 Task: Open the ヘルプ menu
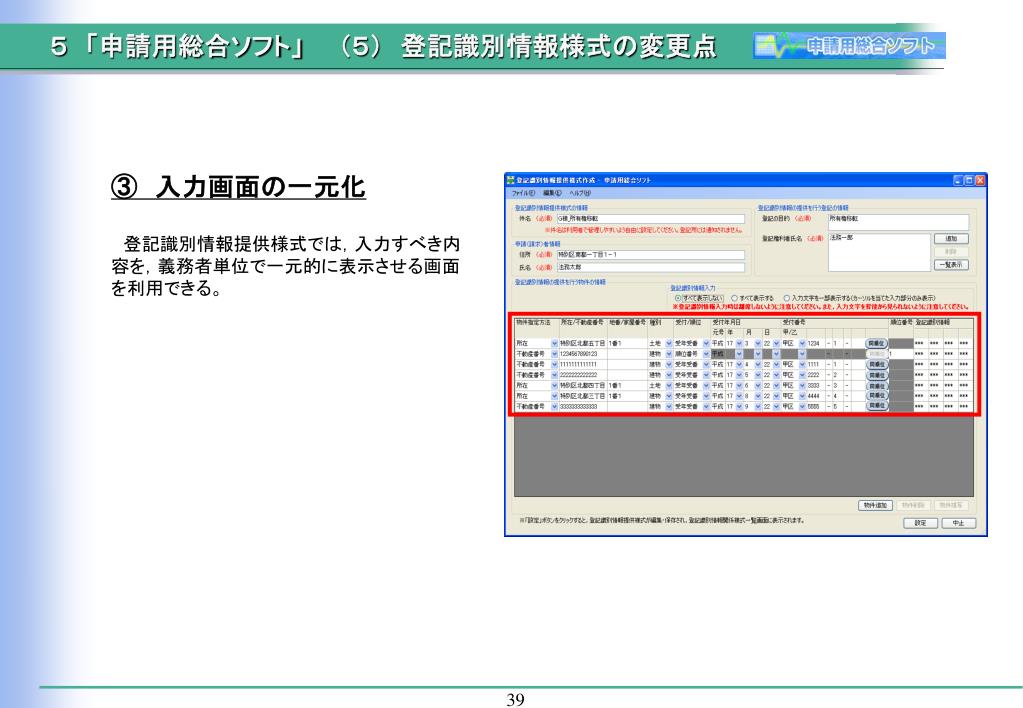[x=579, y=193]
